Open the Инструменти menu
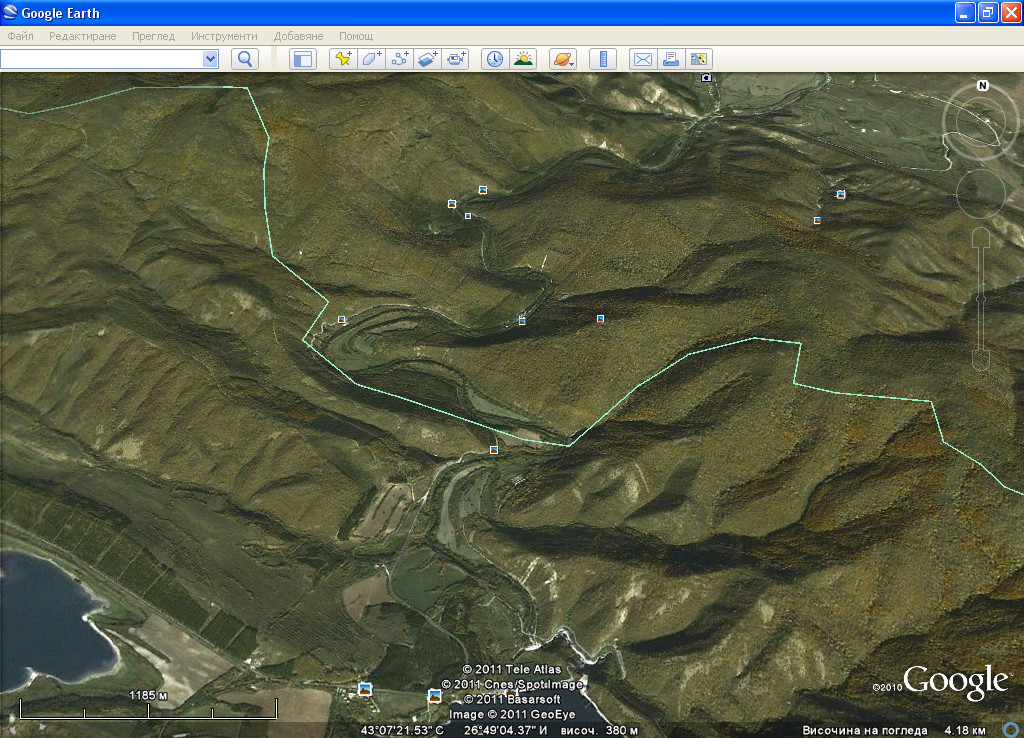This screenshot has width=1024, height=738. [x=224, y=36]
